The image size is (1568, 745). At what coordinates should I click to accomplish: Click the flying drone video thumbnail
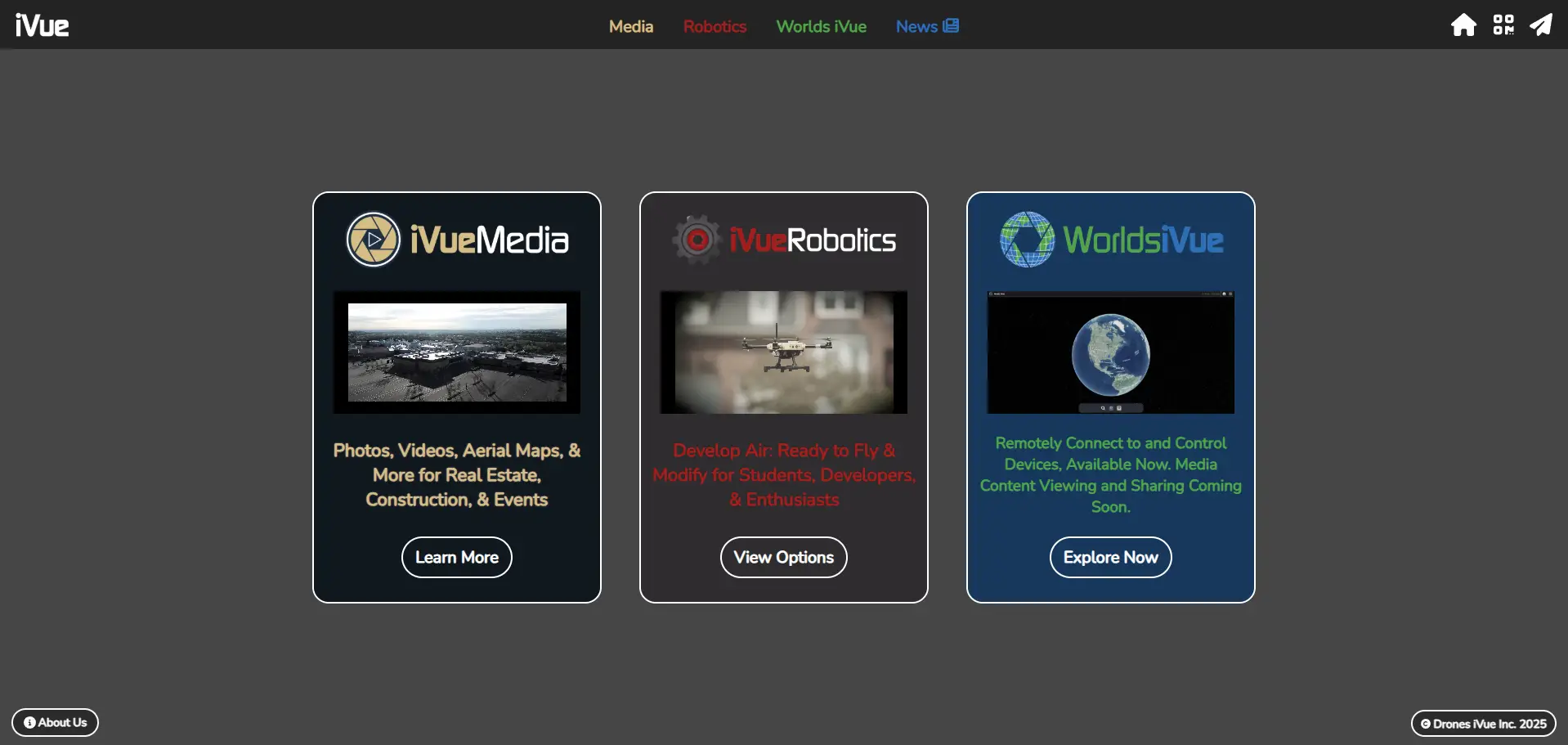tap(784, 352)
